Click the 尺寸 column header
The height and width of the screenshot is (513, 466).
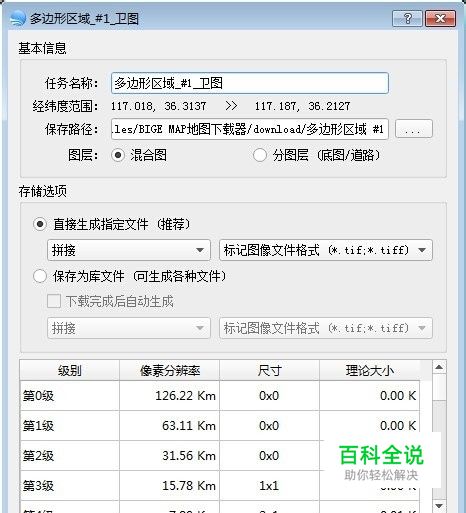[270, 370]
